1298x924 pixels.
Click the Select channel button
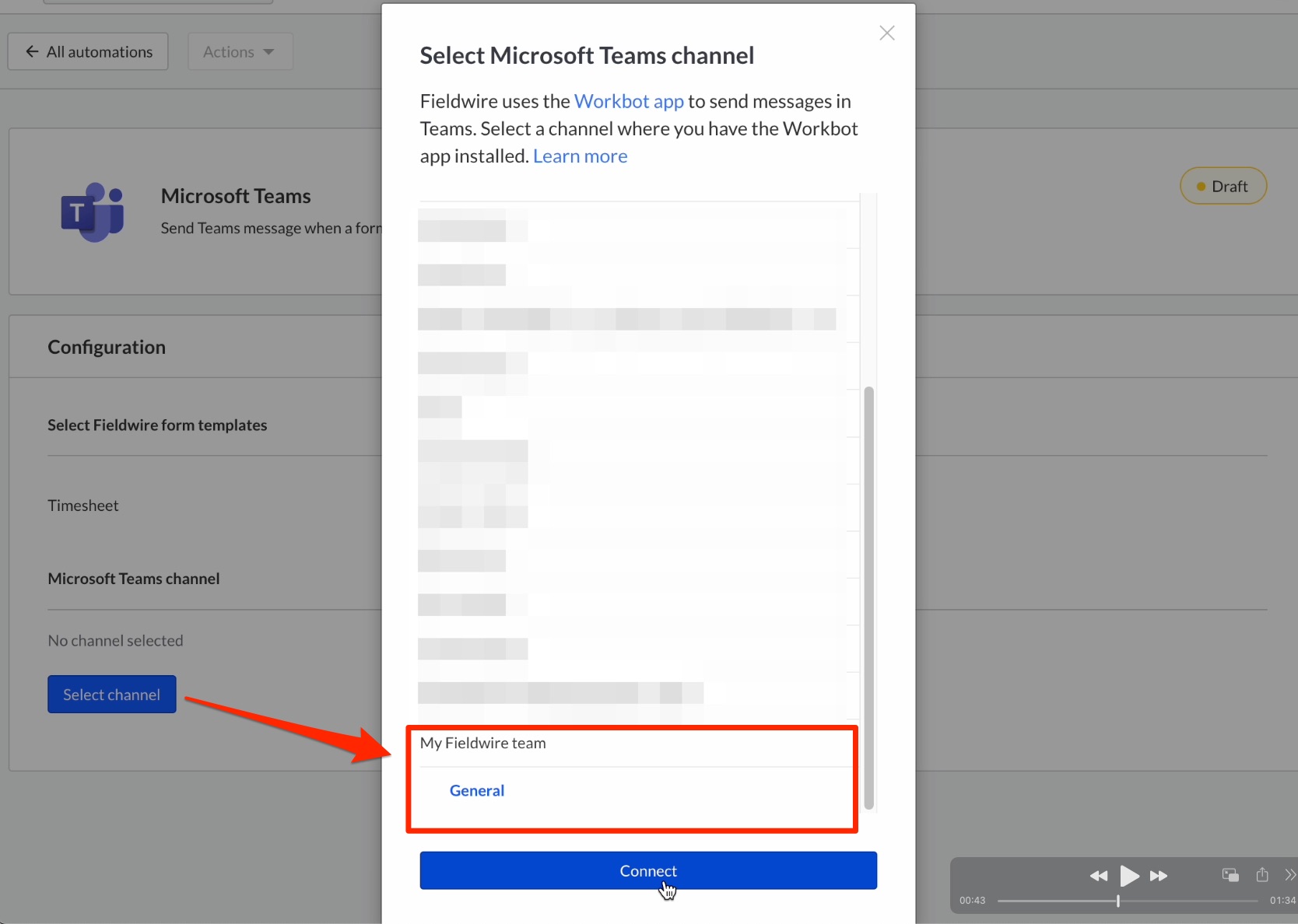click(112, 695)
